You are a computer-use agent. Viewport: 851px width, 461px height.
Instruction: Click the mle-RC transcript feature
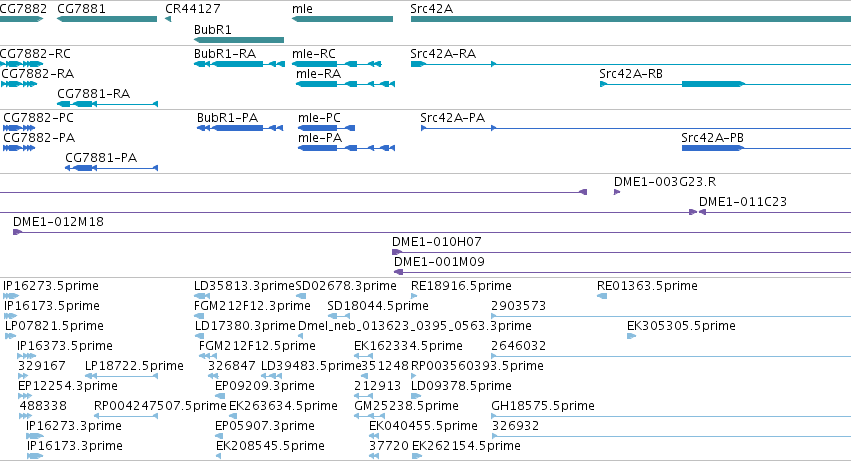click(x=336, y=64)
